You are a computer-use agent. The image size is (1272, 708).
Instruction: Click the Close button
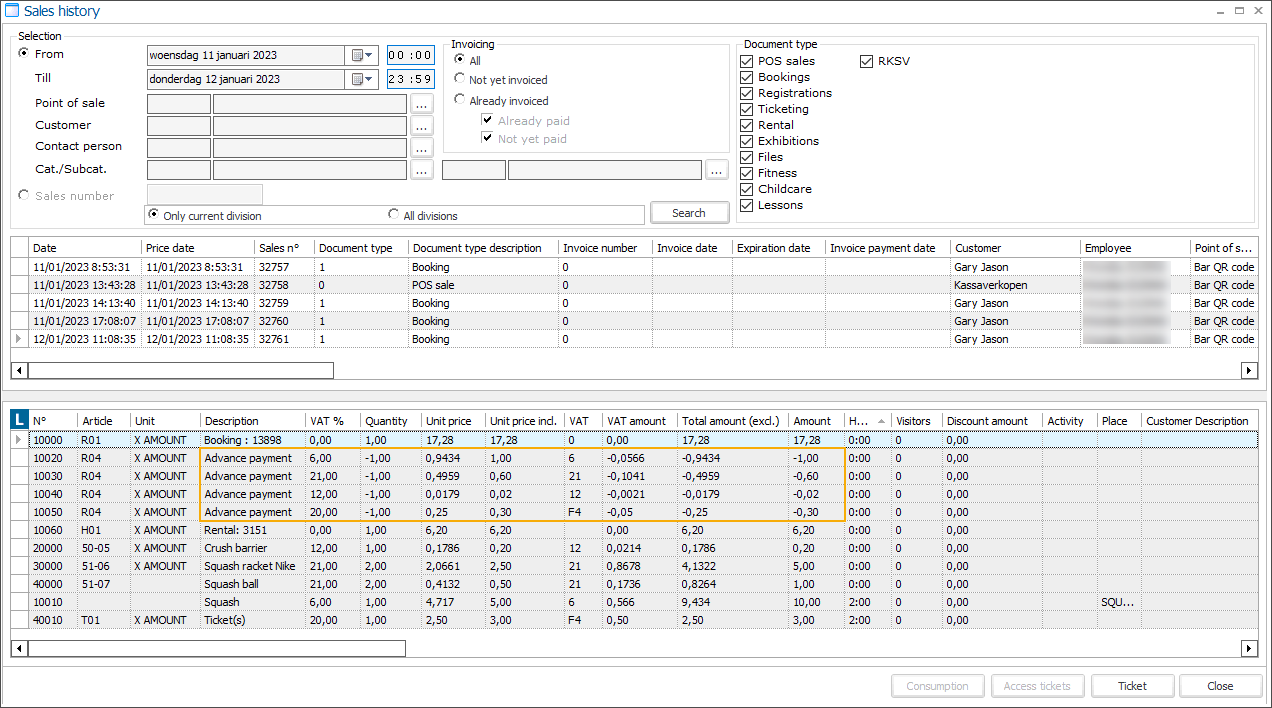click(1220, 686)
